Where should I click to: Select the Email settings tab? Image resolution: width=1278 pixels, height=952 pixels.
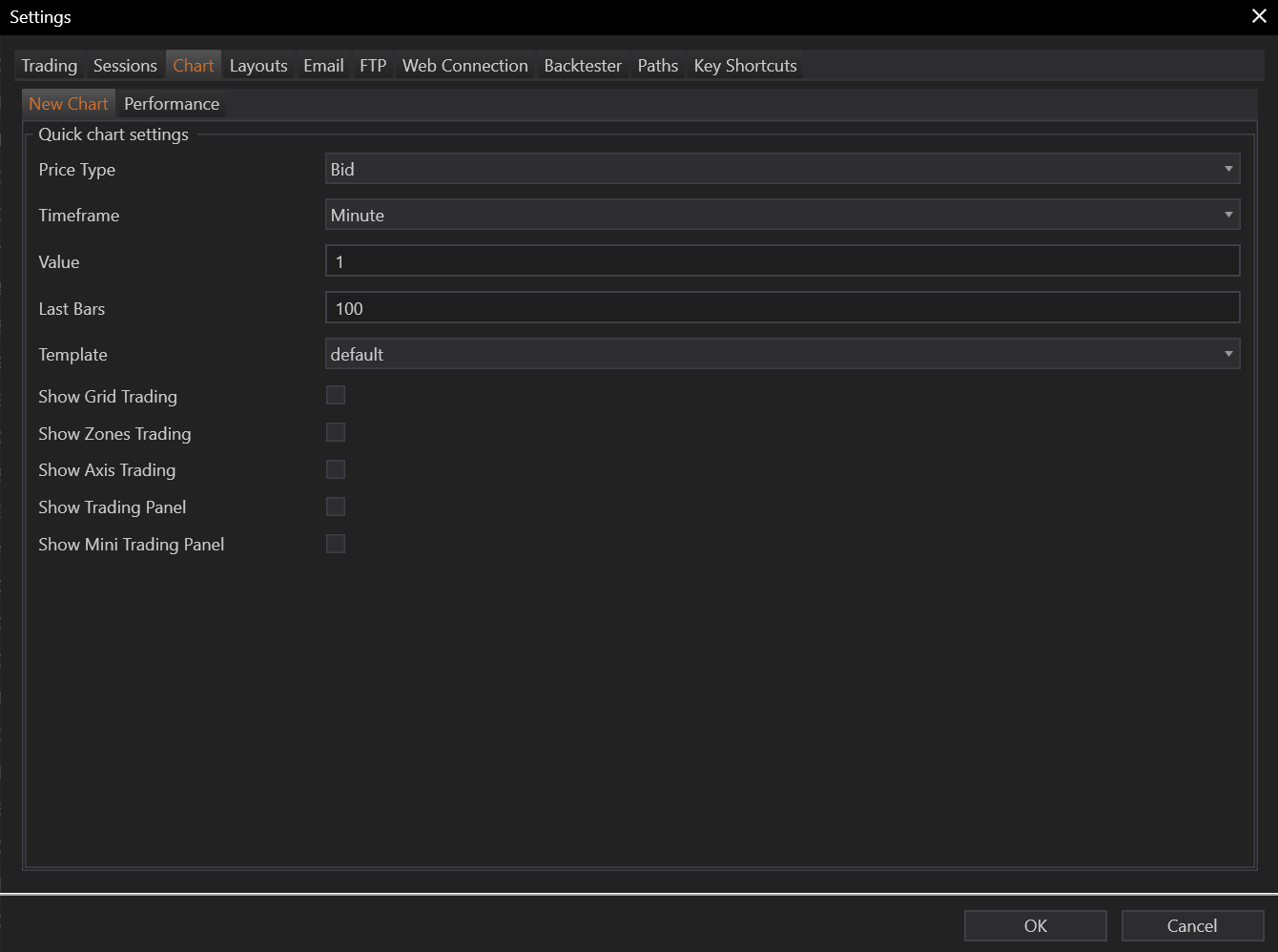pyautogui.click(x=323, y=66)
